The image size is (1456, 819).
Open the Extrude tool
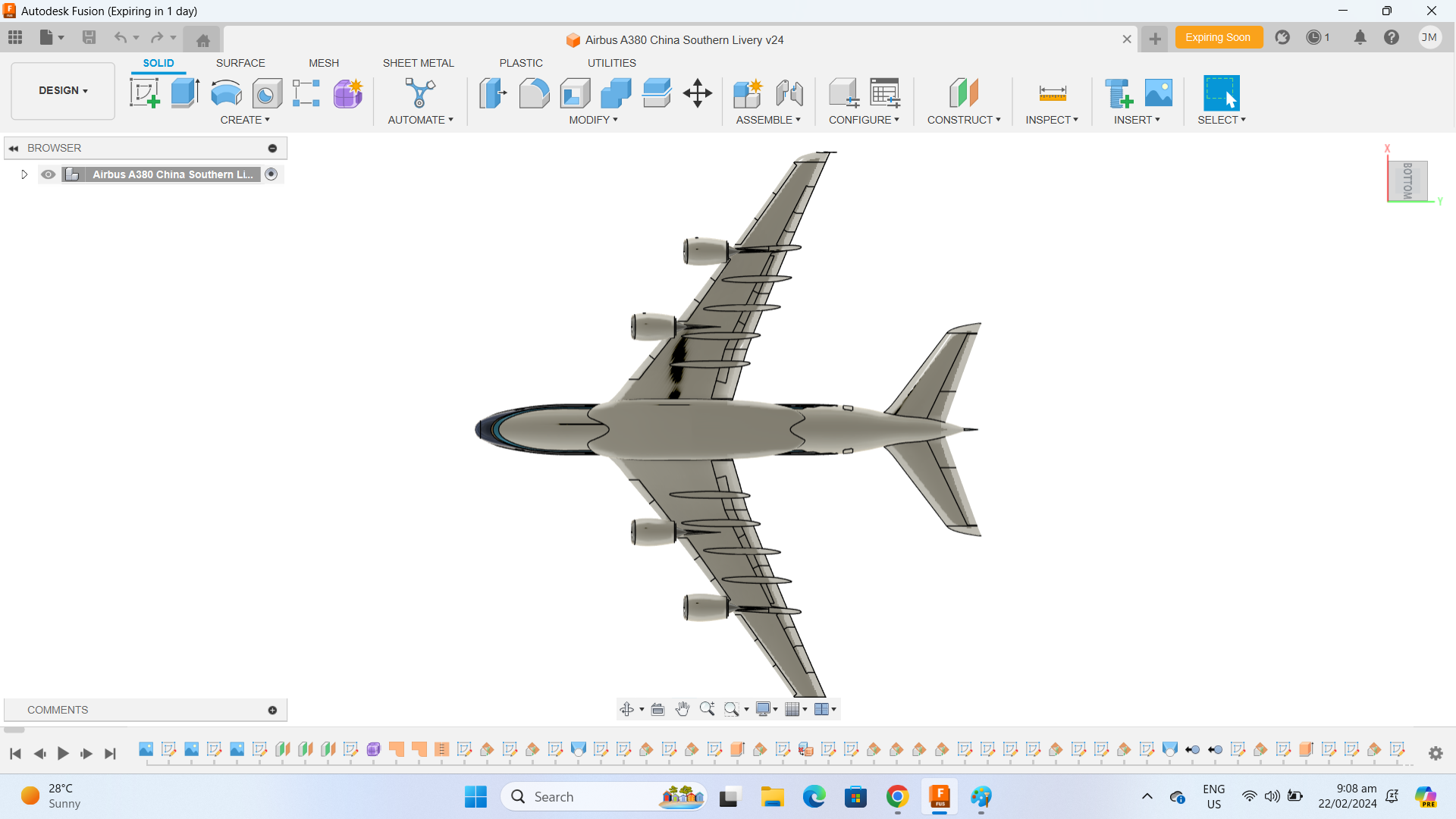point(184,93)
